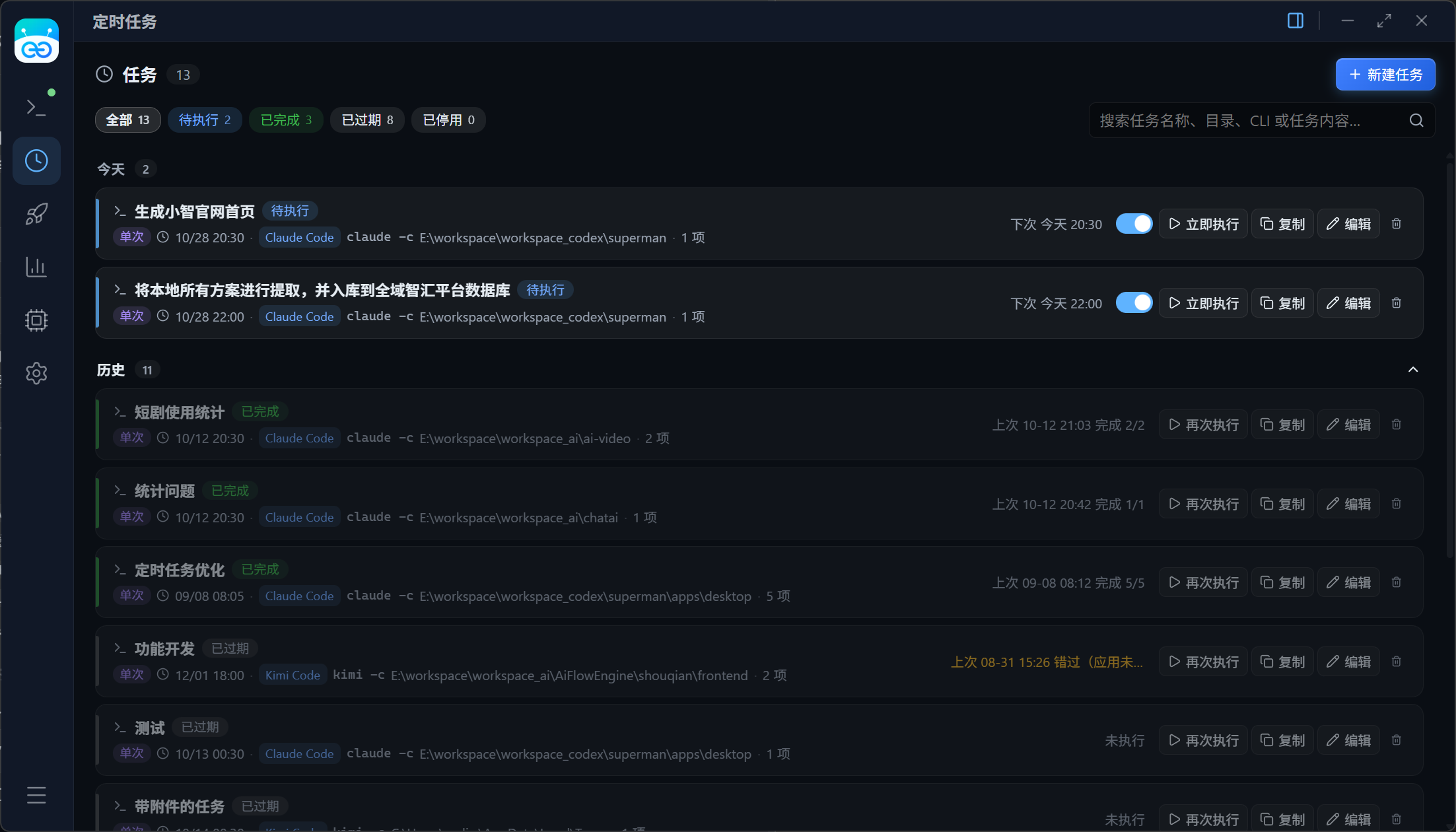Open the rocket launch sidebar icon

pos(36,214)
